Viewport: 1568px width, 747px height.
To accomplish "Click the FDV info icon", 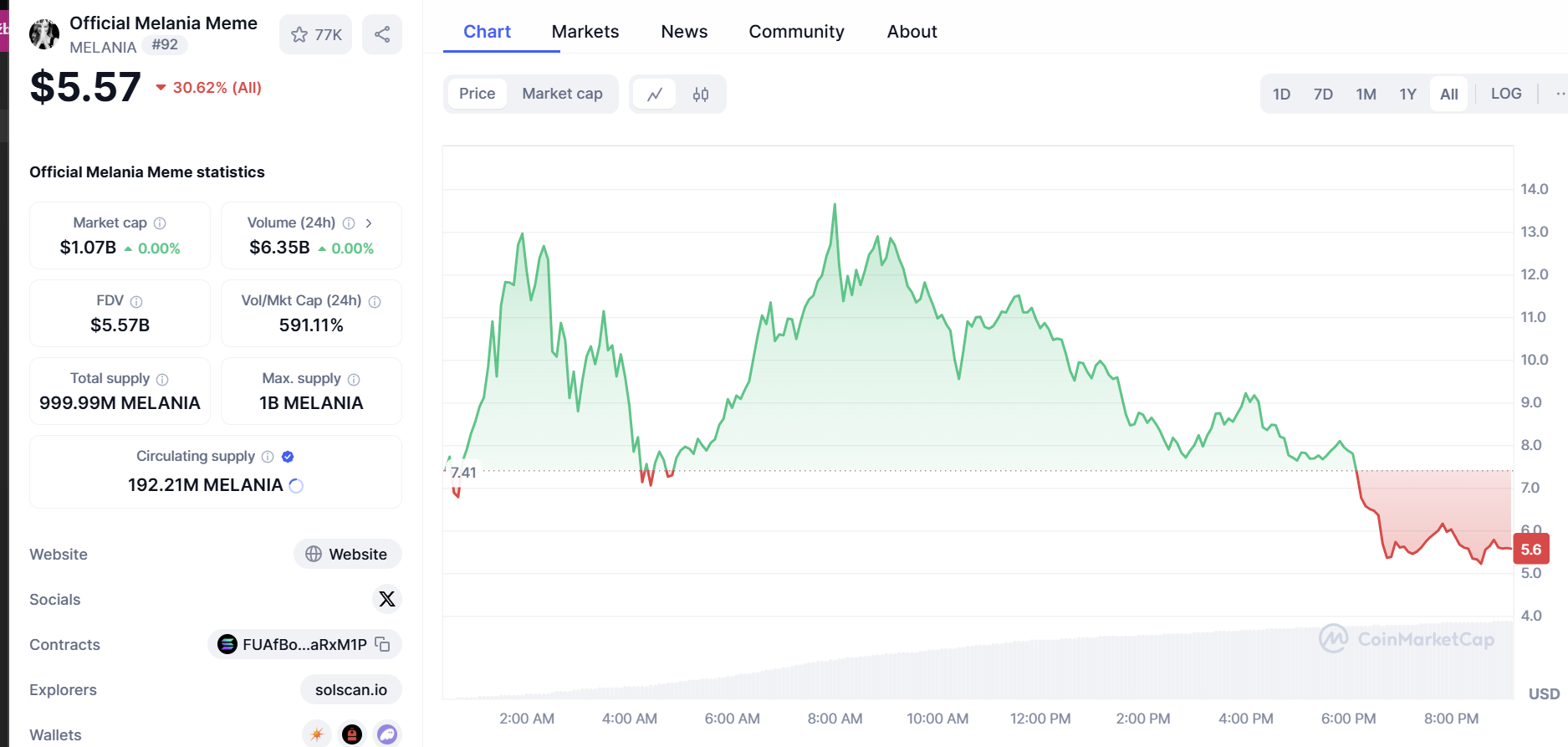I will click(x=136, y=301).
